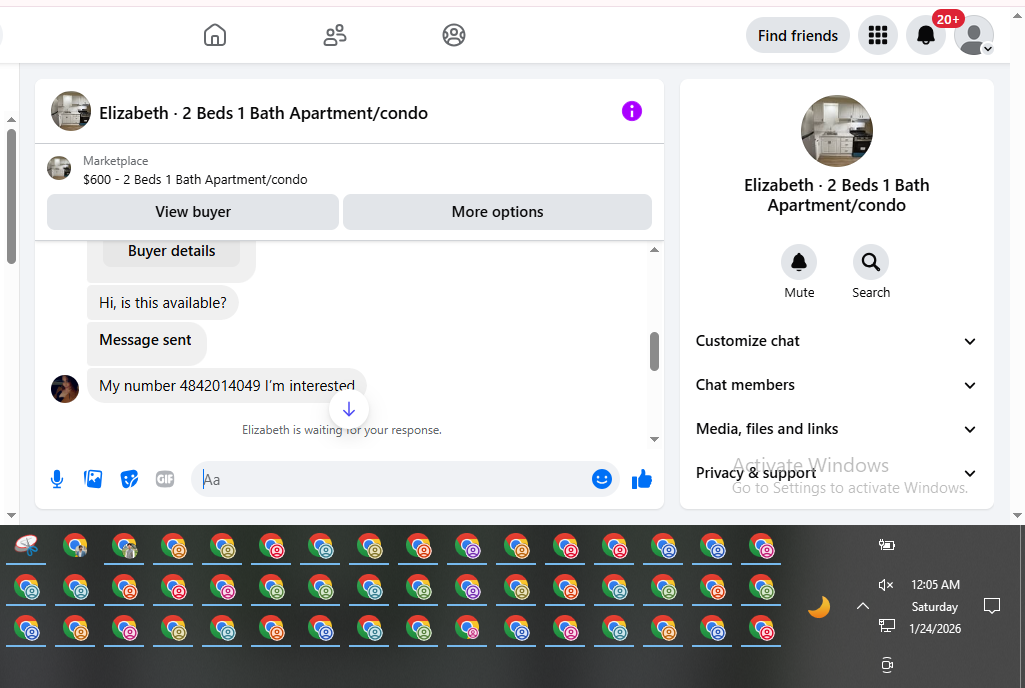This screenshot has width=1025, height=688.
Task: Jump to latest message down-arrow button
Action: coord(349,409)
